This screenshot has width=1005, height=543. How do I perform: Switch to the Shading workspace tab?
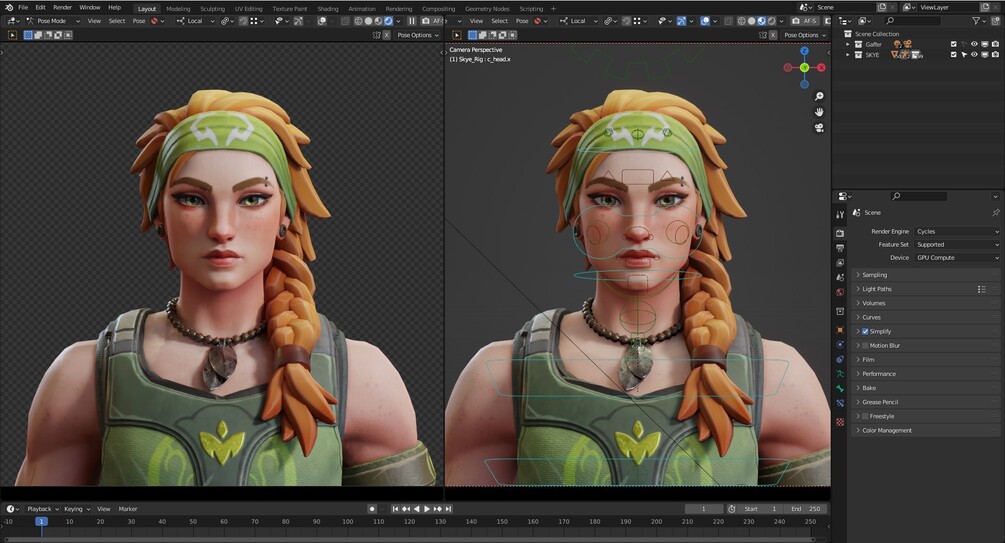click(328, 9)
